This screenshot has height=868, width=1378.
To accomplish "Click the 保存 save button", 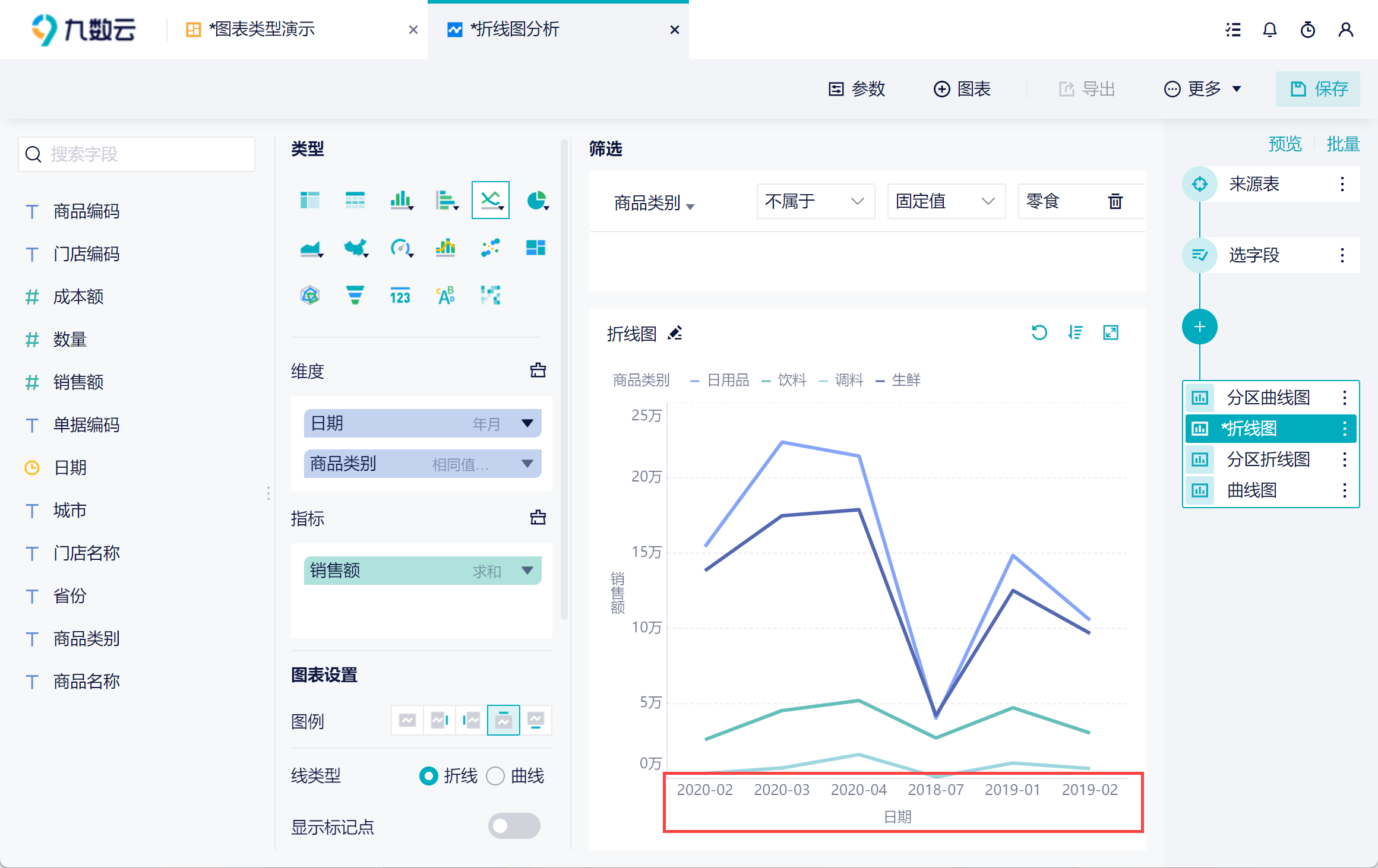I will point(1317,89).
